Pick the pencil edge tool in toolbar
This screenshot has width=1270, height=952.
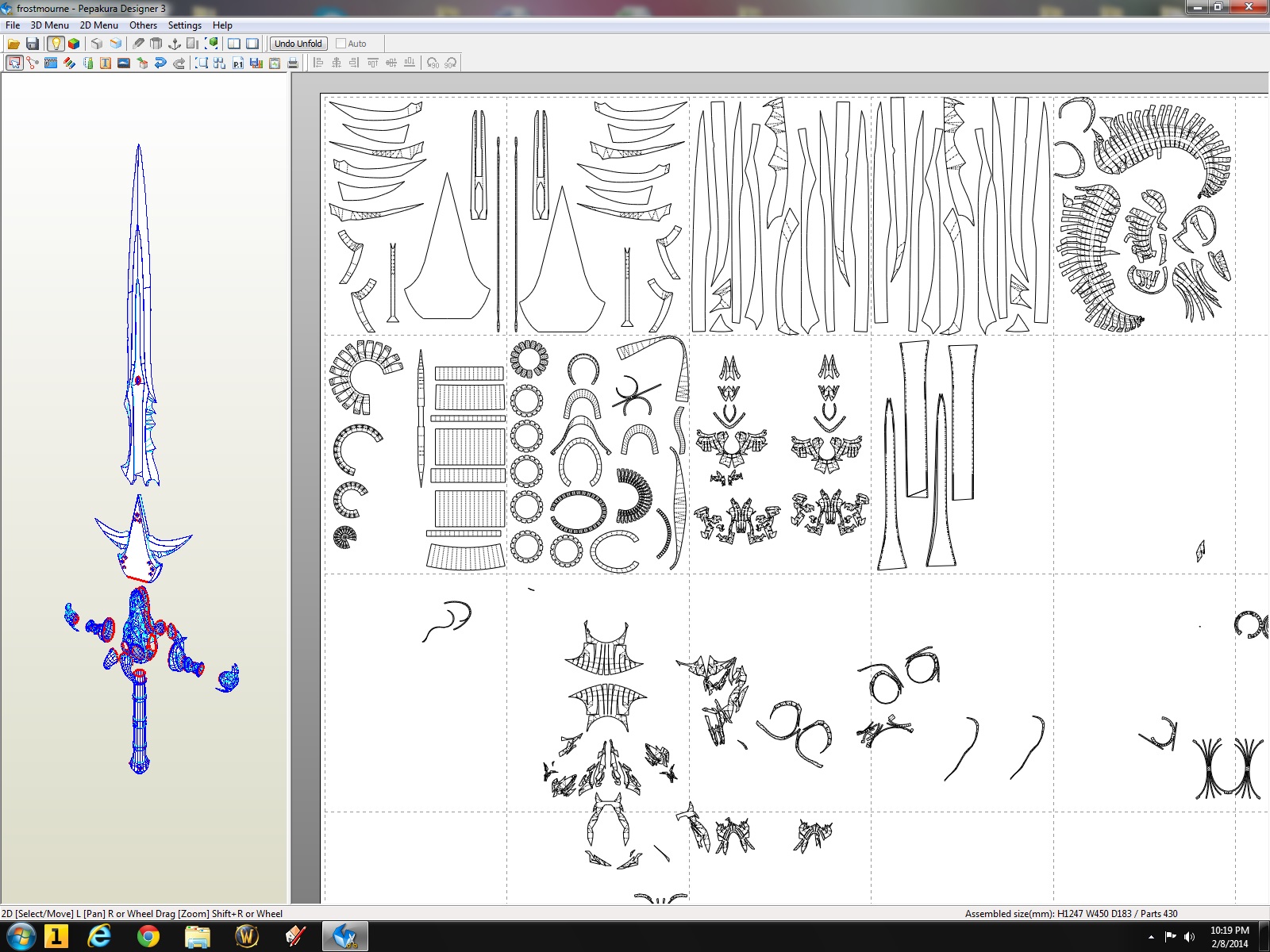pos(138,44)
